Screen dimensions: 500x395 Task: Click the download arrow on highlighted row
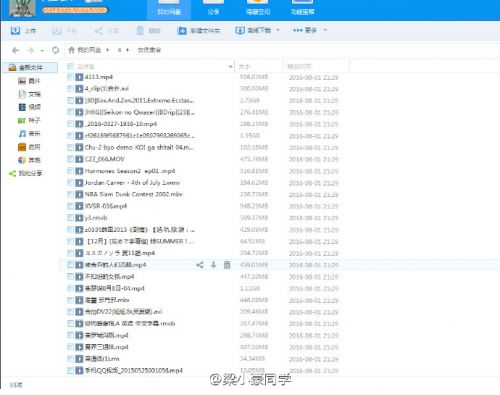[213, 265]
